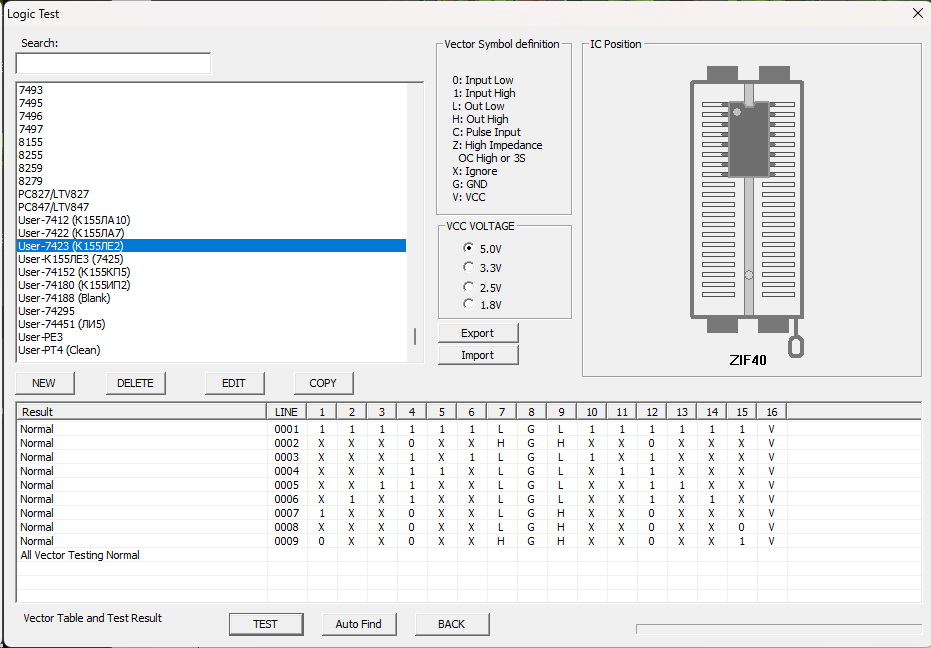The height and width of the screenshot is (648, 931).
Task: Open the EDIT vector dialog
Action: coord(234,383)
